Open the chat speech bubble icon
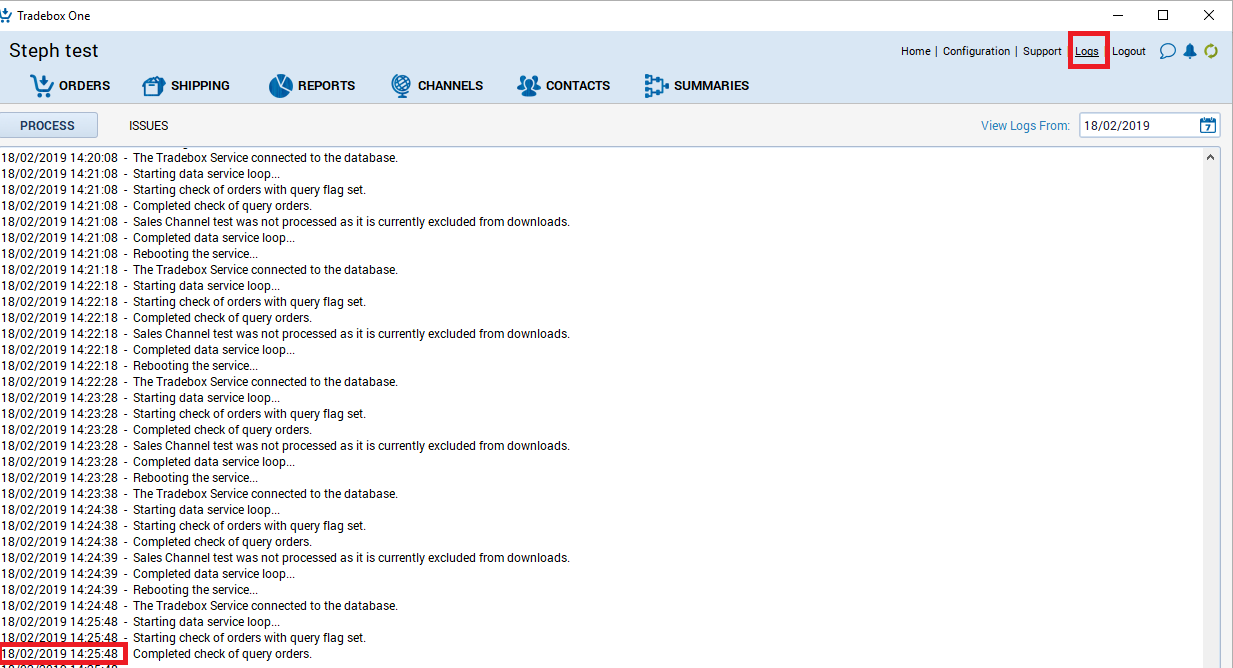The image size is (1233, 668). click(1167, 51)
